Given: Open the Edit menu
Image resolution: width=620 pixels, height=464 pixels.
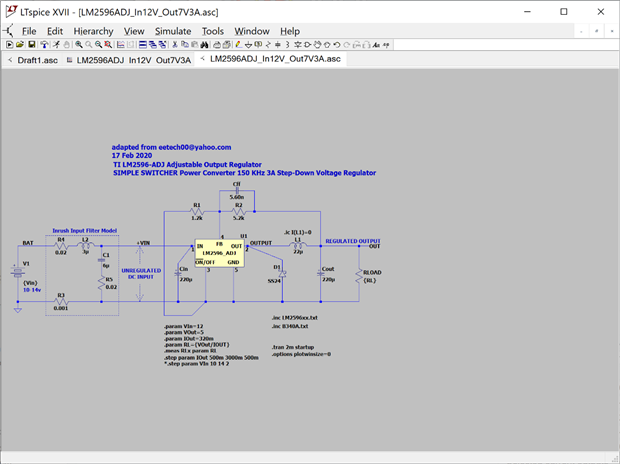Looking at the screenshot, I should pos(55,31).
